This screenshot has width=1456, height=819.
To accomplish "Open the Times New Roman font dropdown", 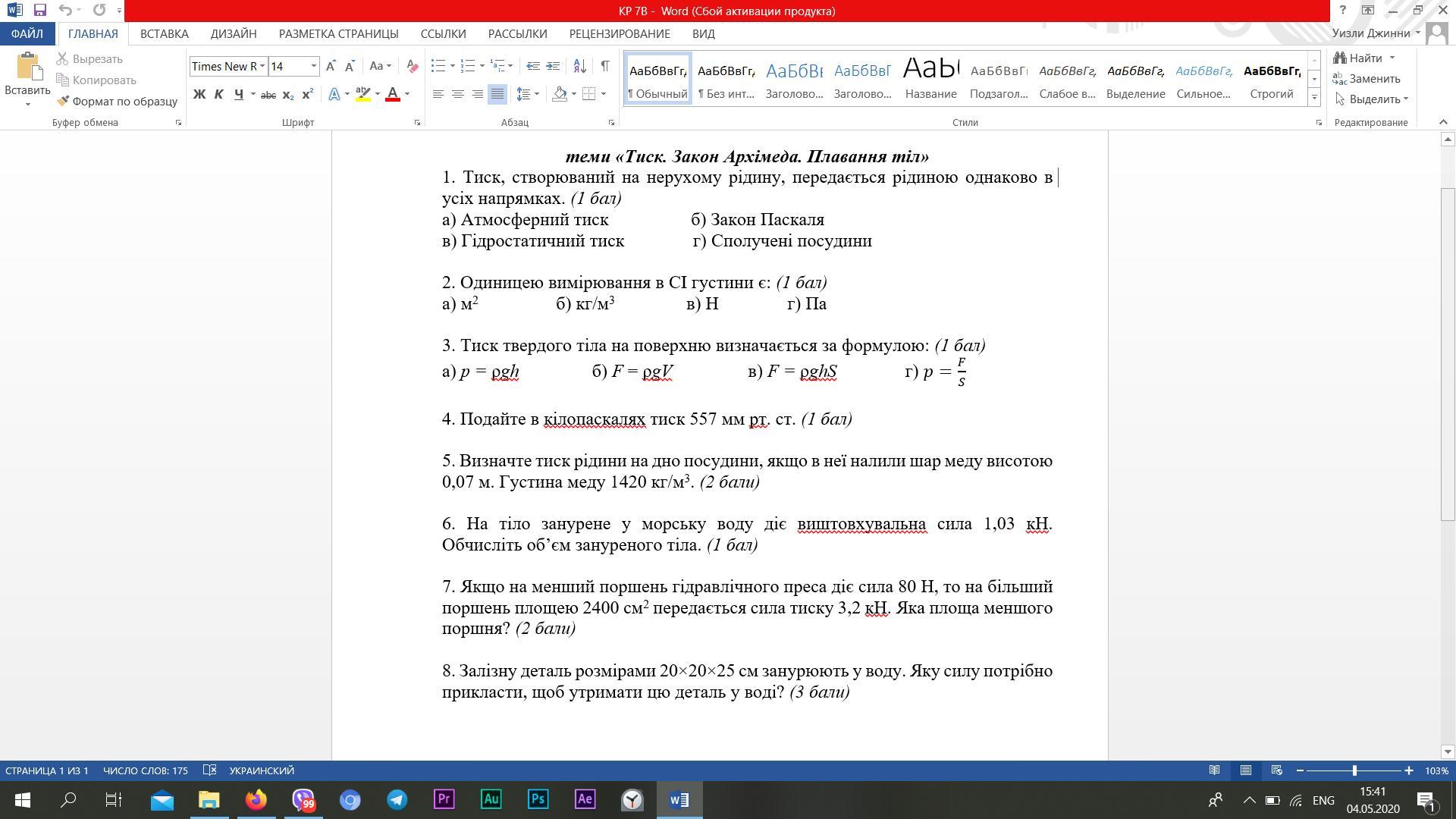I will point(262,66).
